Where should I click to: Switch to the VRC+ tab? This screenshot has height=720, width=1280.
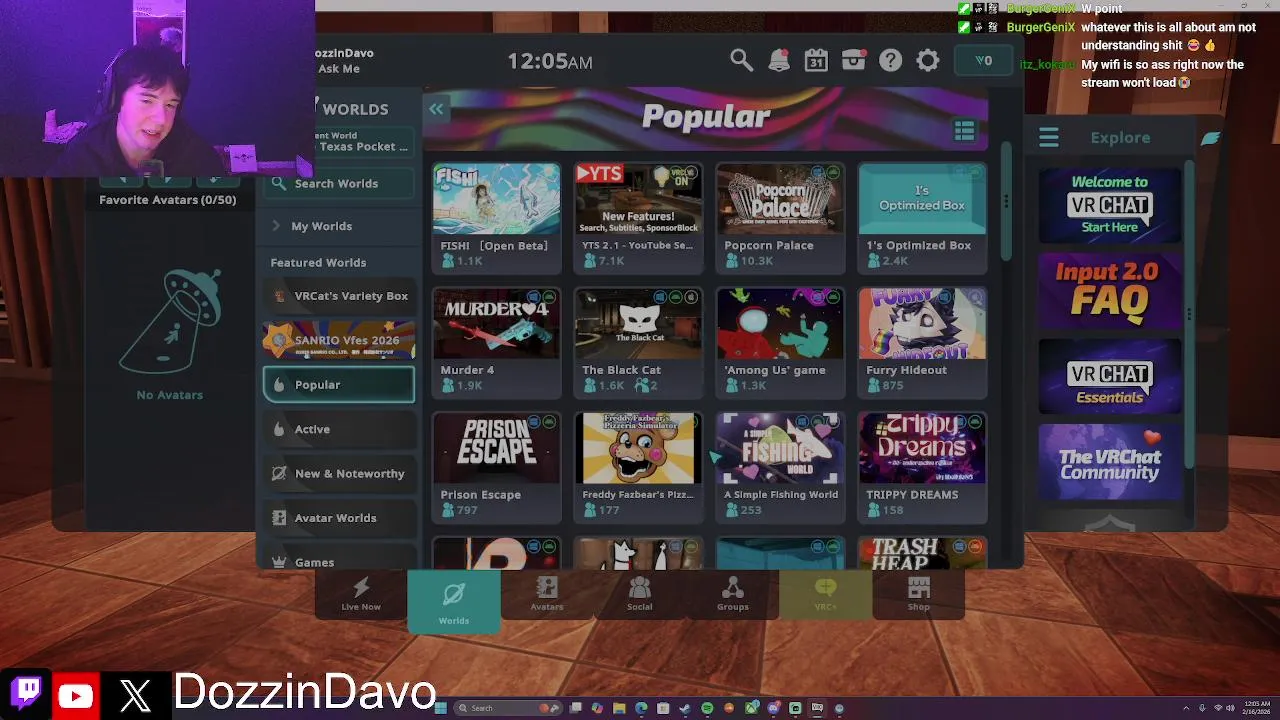pos(825,594)
